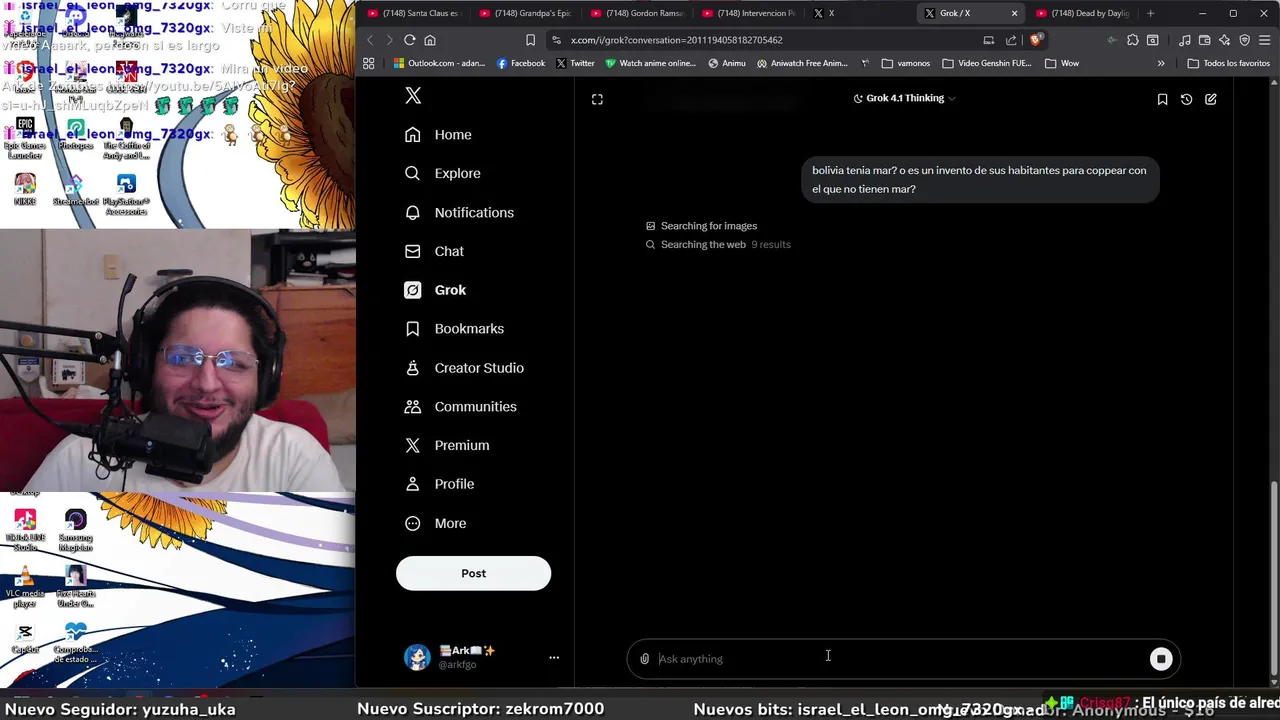This screenshot has width=1280, height=720.
Task: Open Outlook.com bookmark
Action: coord(439,63)
